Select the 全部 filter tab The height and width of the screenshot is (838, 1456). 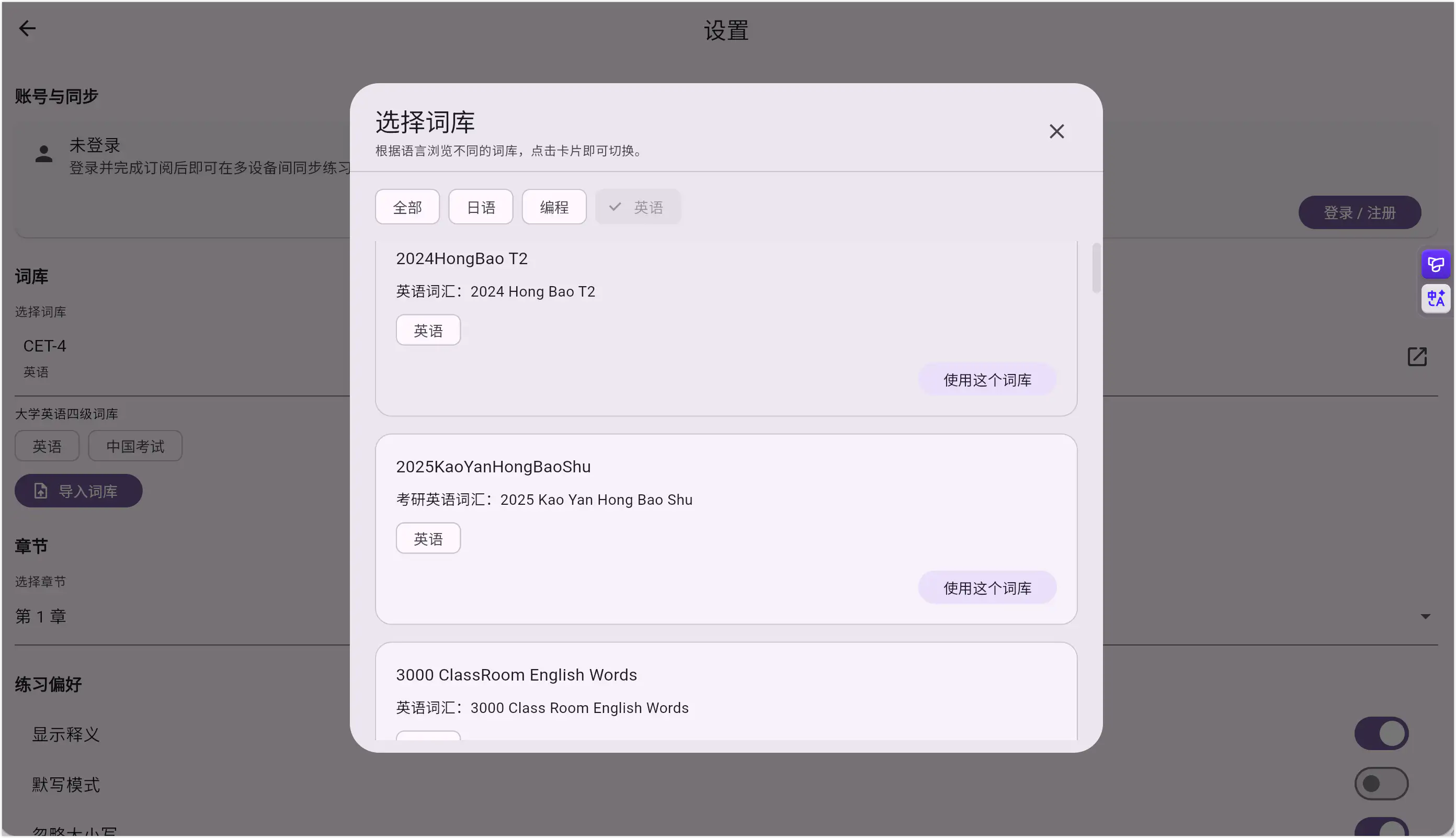(x=407, y=206)
